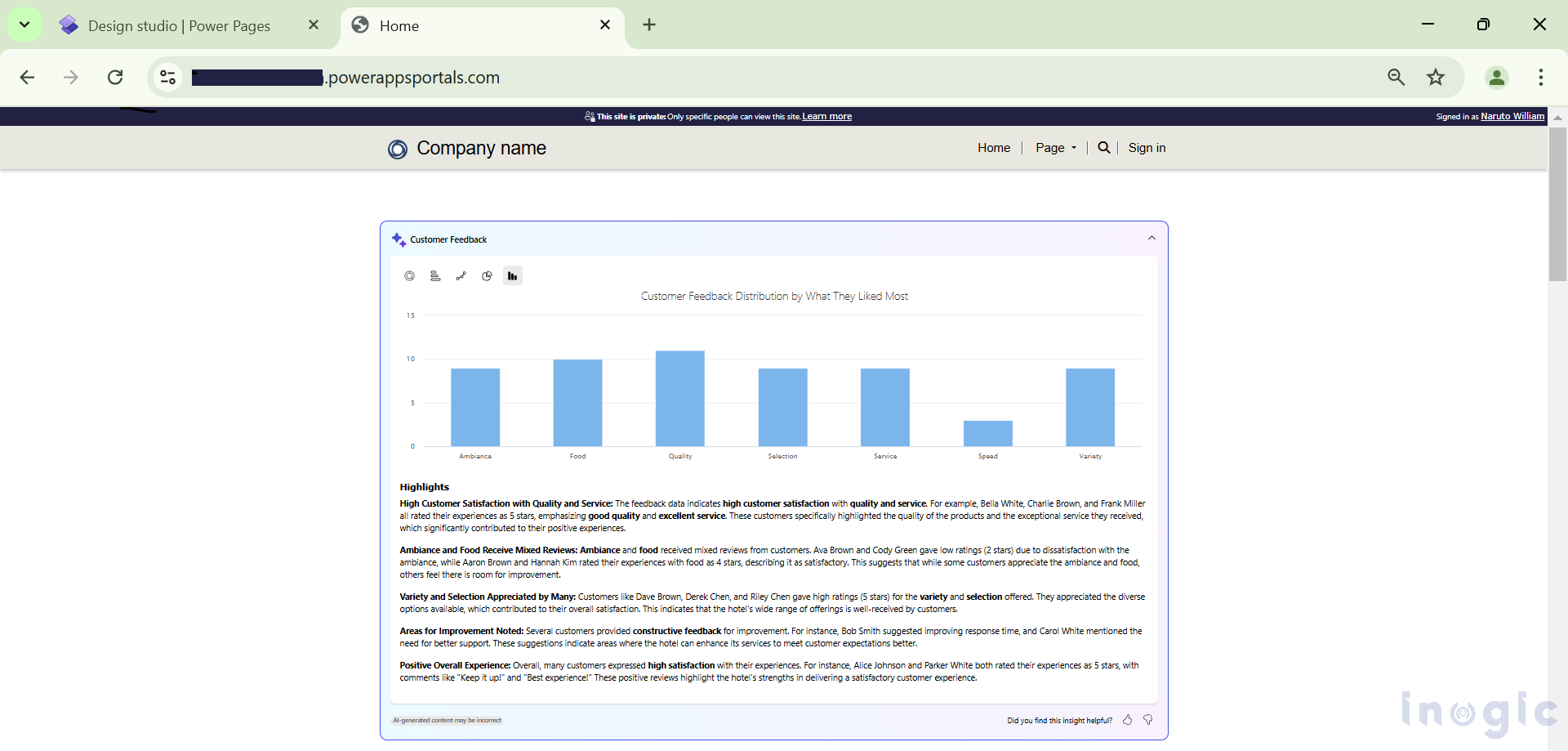Close the Home browser tab
The image size is (1568, 751).
(x=605, y=25)
